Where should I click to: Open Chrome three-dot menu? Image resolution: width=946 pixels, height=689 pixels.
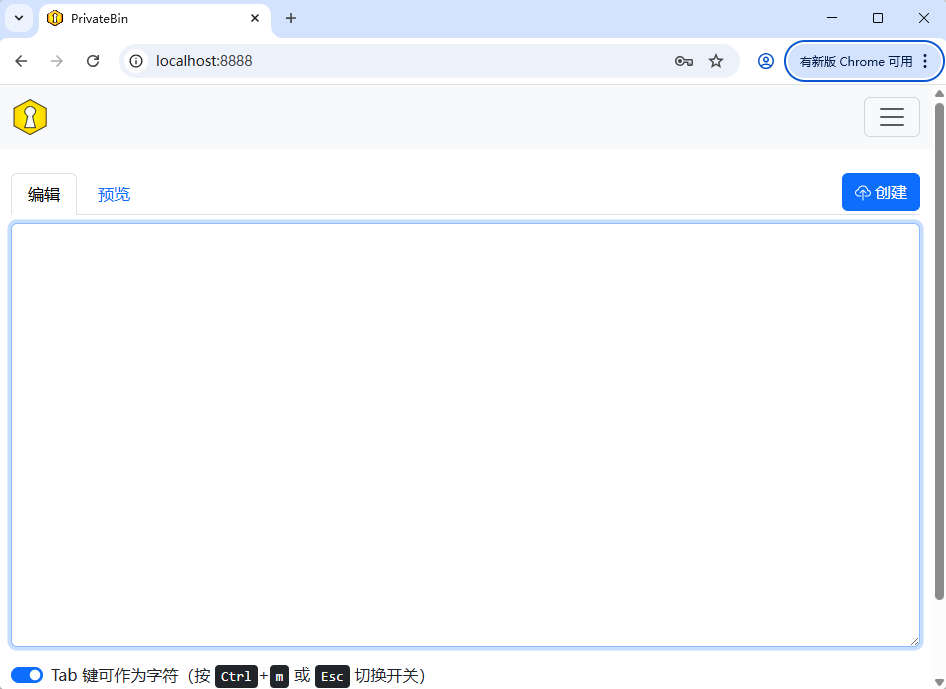(925, 61)
